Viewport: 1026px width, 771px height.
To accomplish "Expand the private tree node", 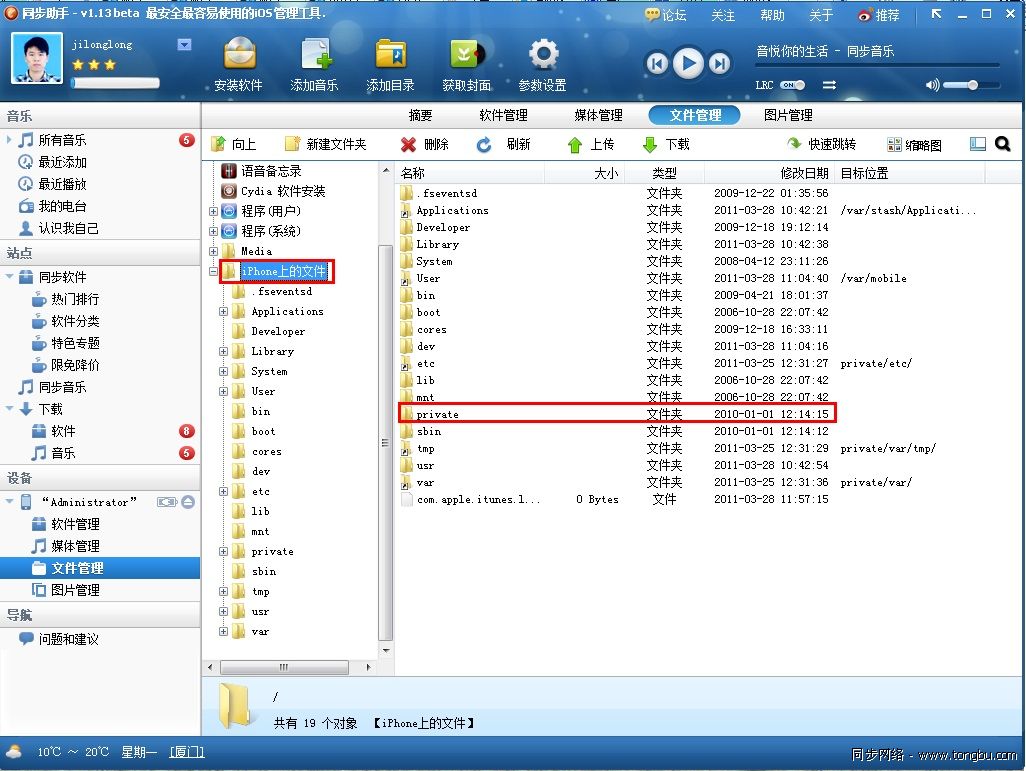I will pyautogui.click(x=223, y=552).
